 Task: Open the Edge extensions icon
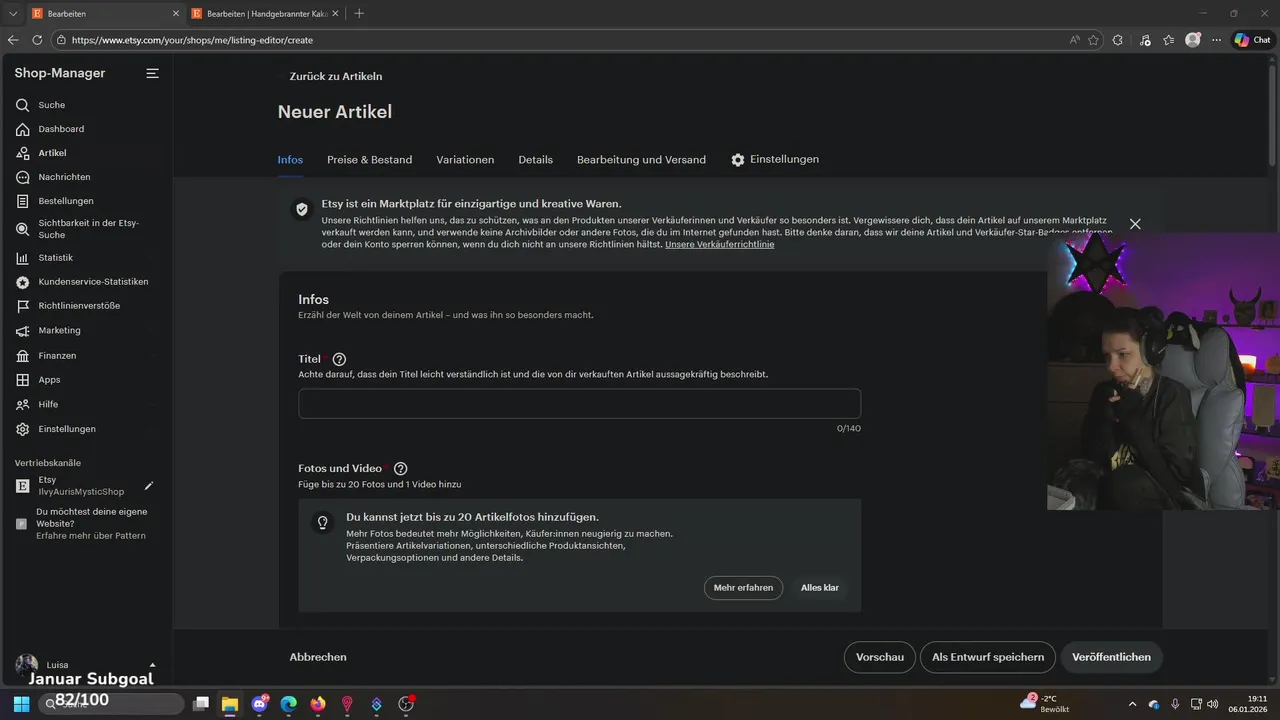click(1118, 40)
